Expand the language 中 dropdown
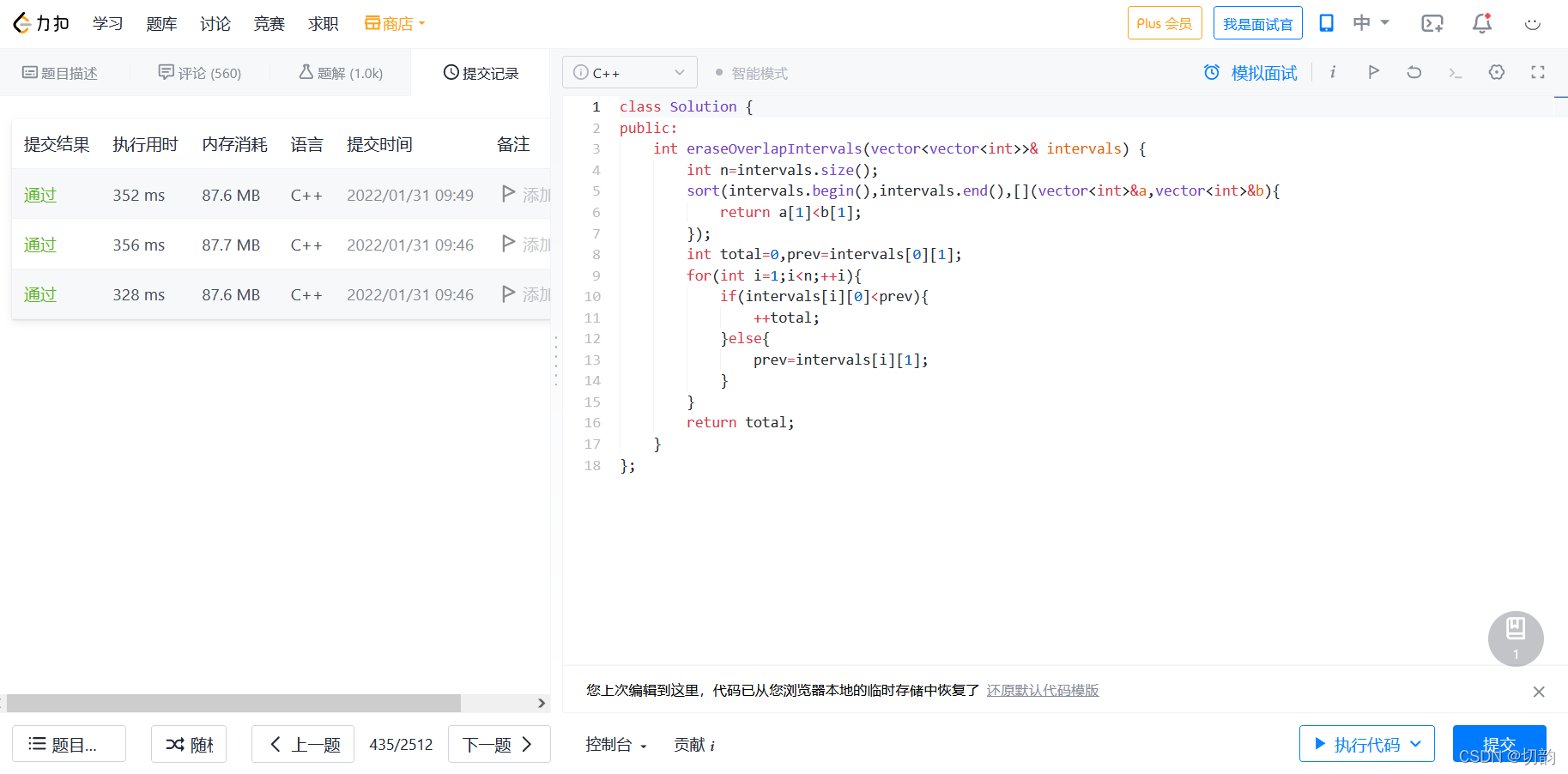The width and height of the screenshot is (1568, 774). [1371, 23]
